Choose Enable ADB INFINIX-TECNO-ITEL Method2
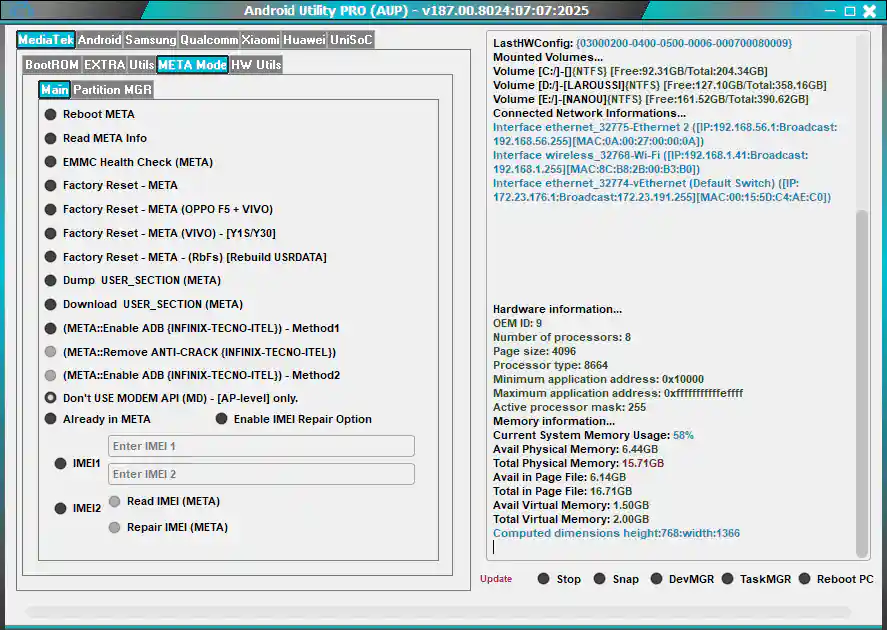 [192, 375]
